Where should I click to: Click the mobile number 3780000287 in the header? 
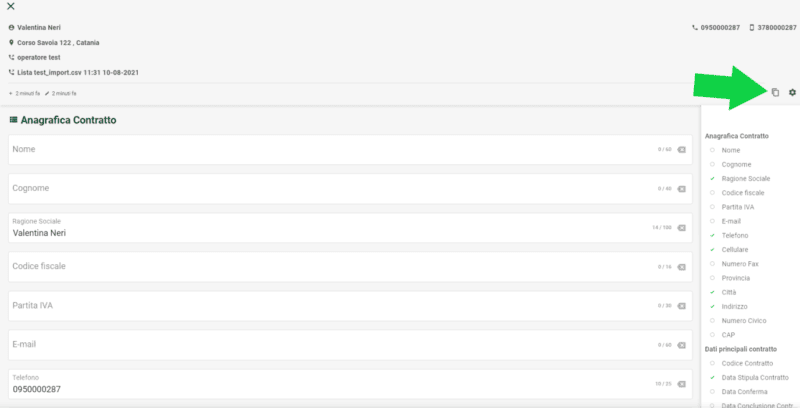tap(777, 28)
